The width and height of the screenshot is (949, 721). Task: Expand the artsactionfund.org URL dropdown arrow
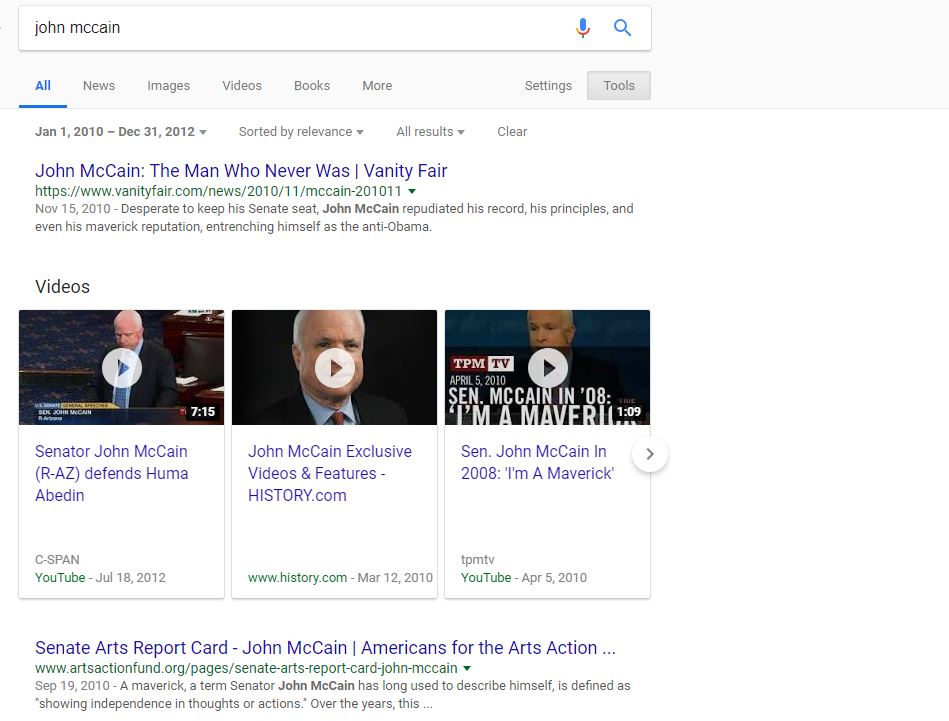(467, 668)
